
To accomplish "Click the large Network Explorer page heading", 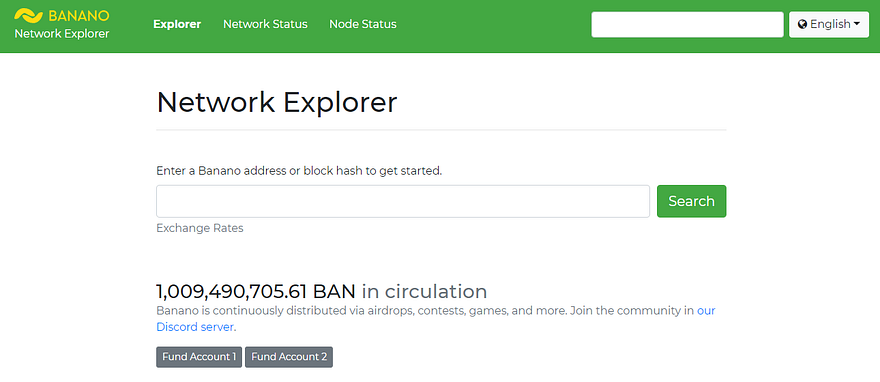I will point(277,103).
